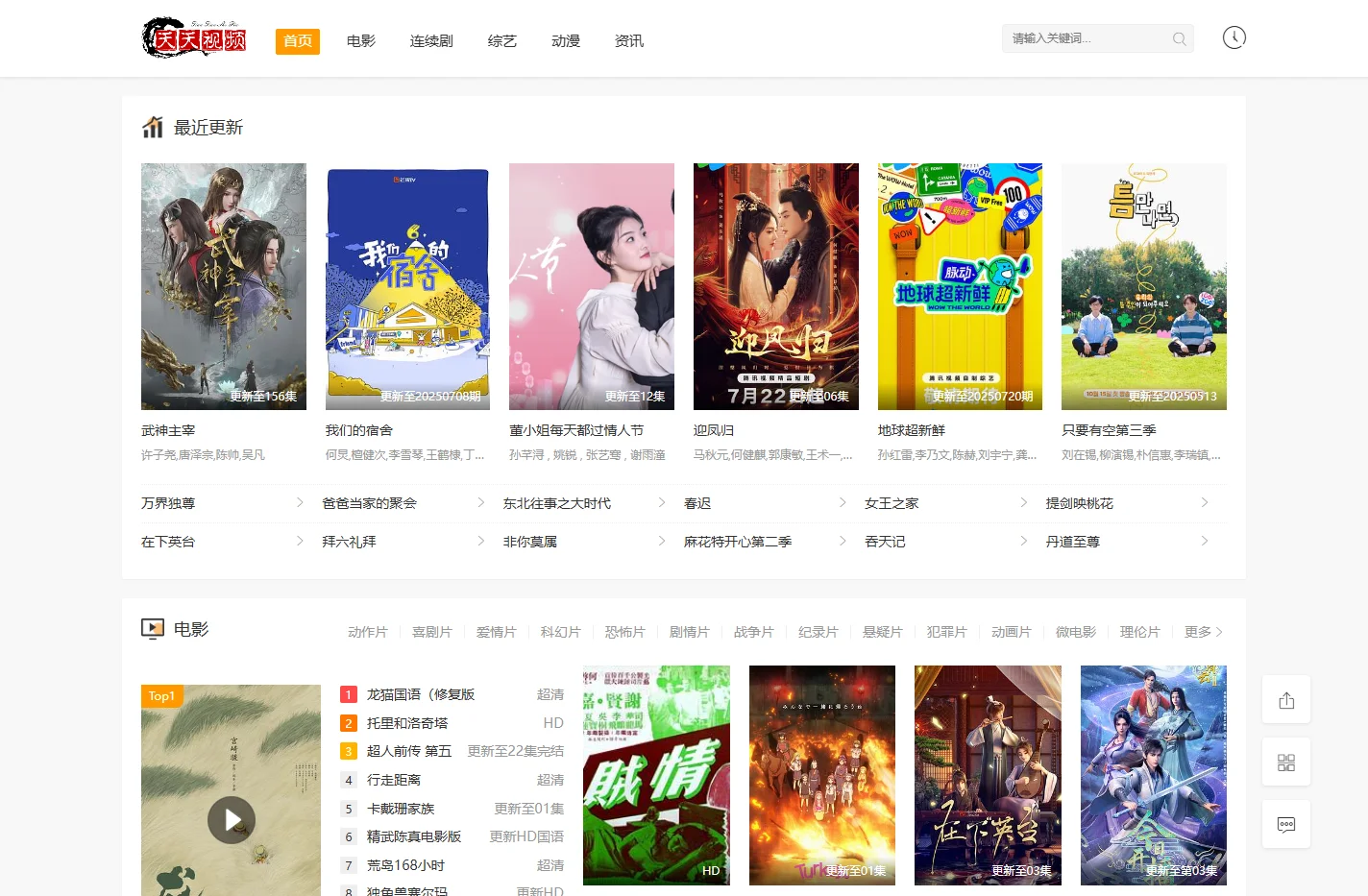The width and height of the screenshot is (1368, 896).
Task: Click the 电影 section play icon
Action: 153,629
